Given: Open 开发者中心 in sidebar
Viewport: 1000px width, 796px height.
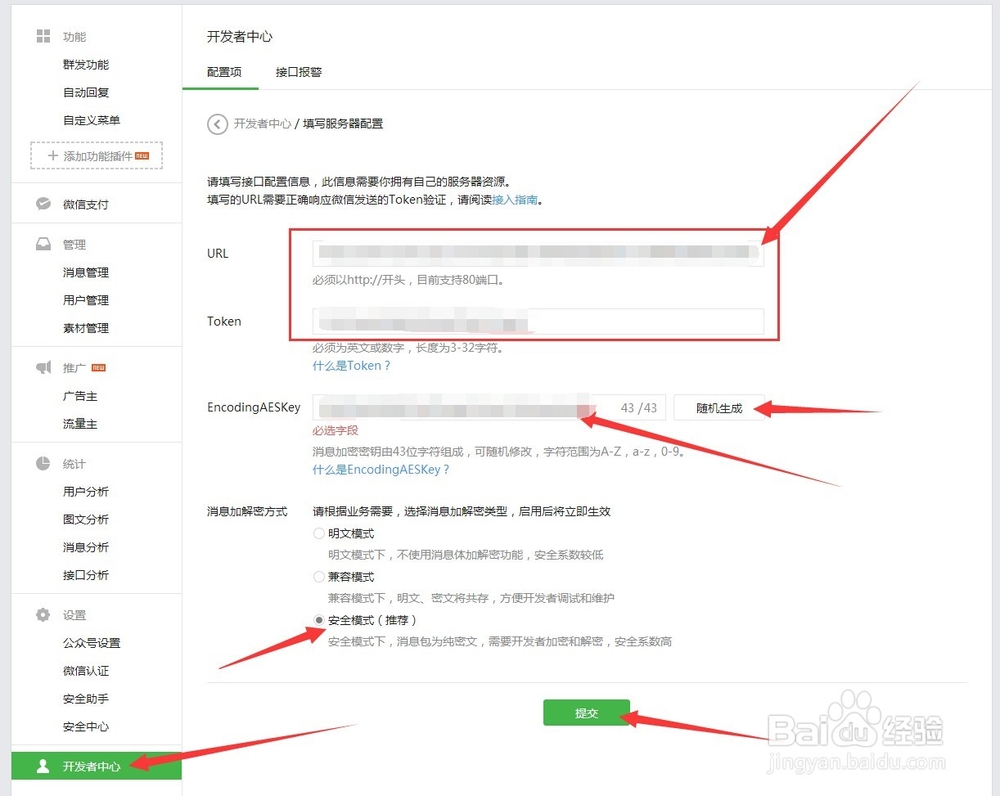Looking at the screenshot, I should pos(96,766).
